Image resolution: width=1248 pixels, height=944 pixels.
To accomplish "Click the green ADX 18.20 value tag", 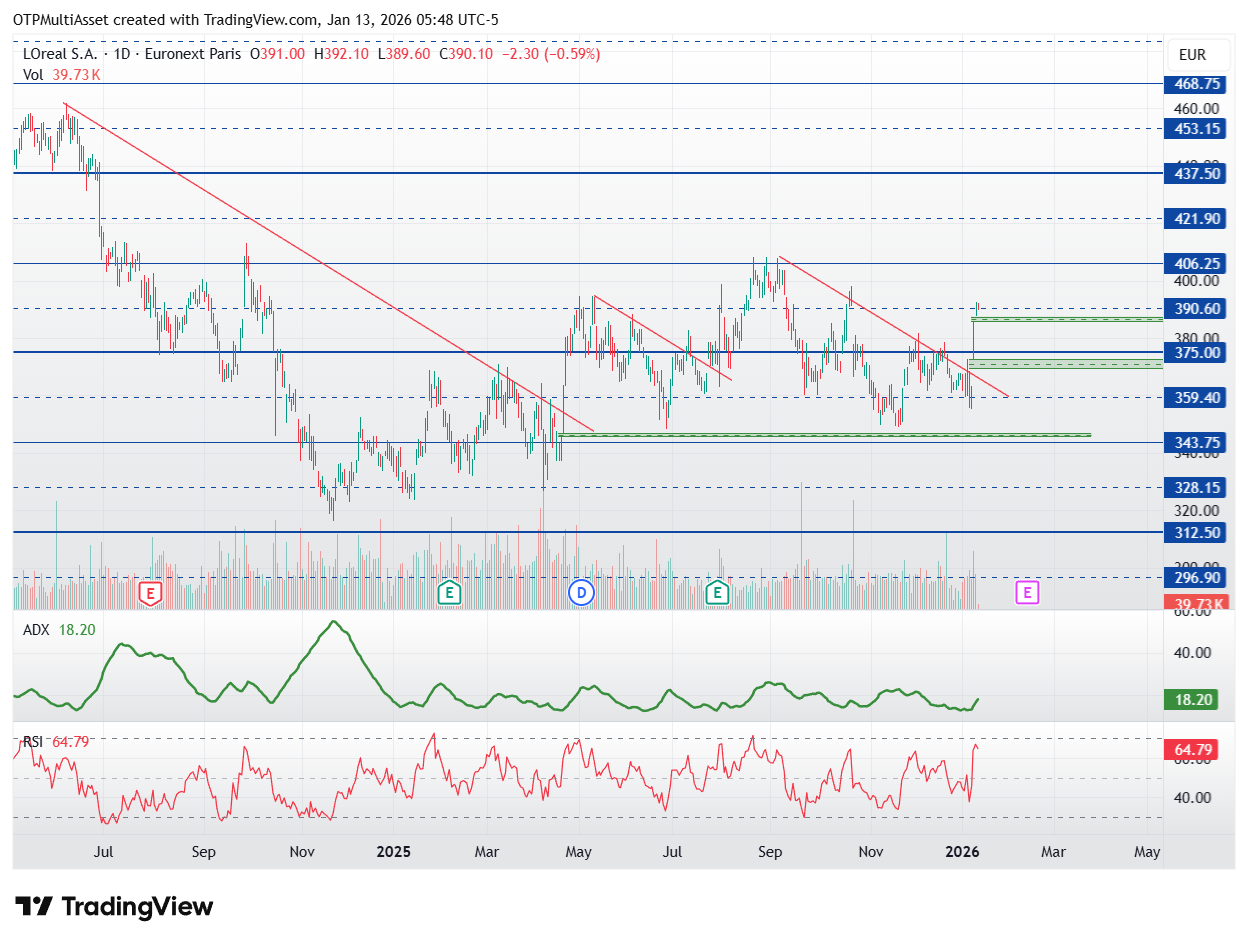I will (1197, 699).
